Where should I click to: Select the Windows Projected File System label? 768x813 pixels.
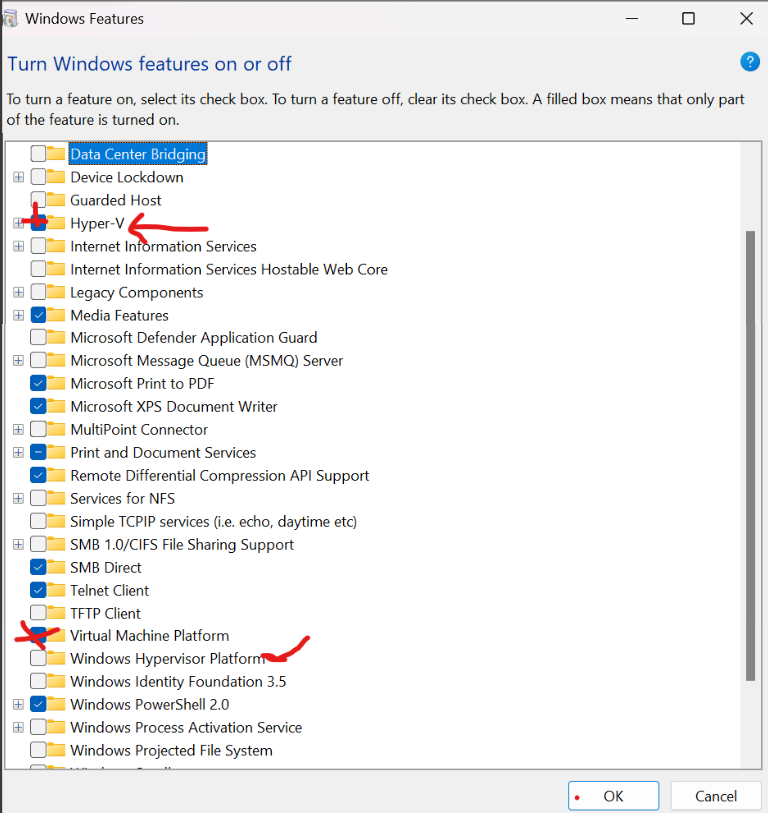[171, 750]
